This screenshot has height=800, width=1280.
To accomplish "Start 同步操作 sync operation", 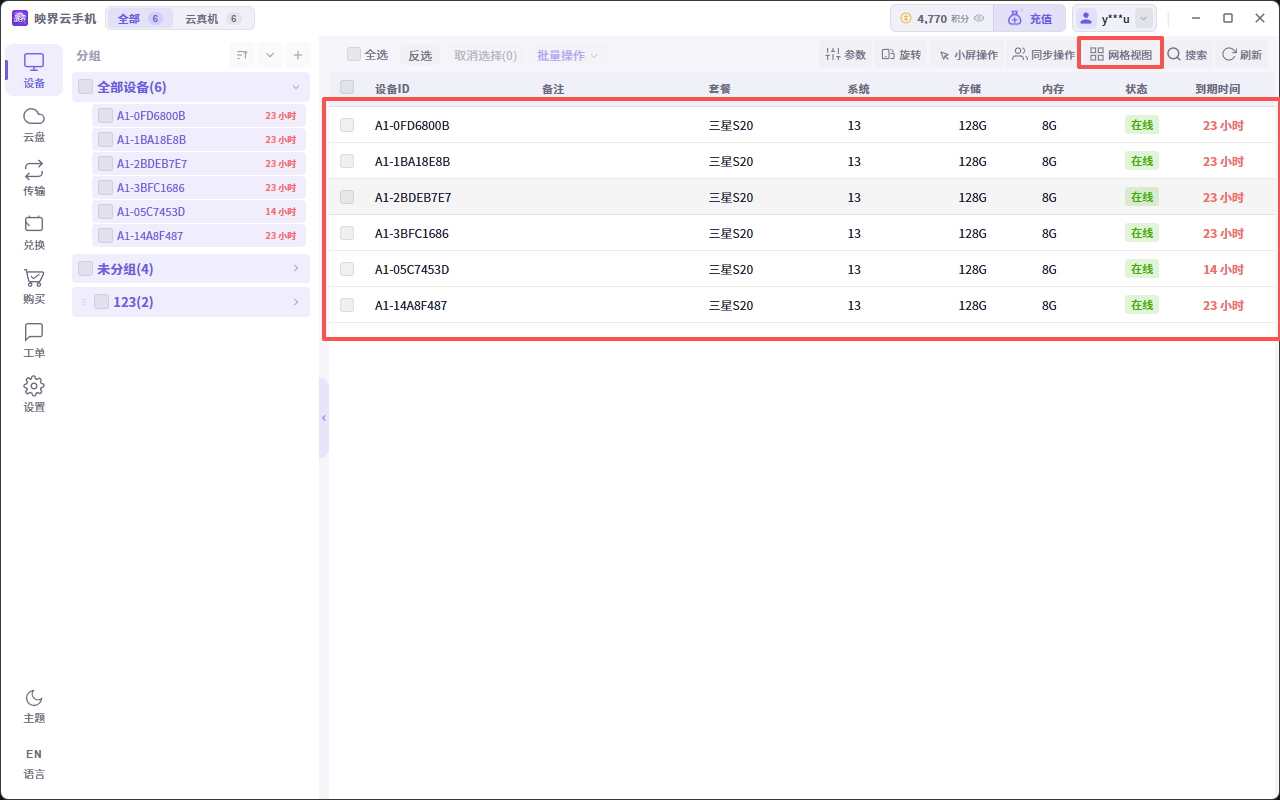I will pos(1043,55).
